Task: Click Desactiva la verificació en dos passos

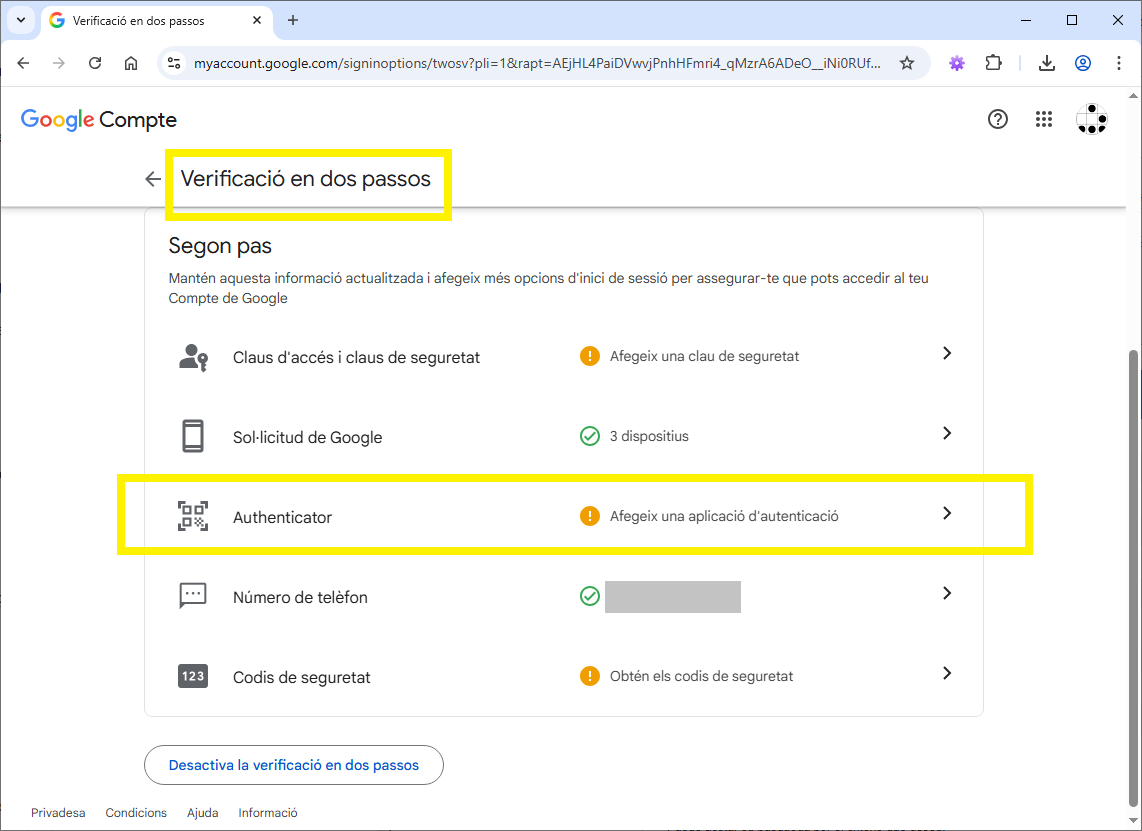Action: pyautogui.click(x=293, y=764)
